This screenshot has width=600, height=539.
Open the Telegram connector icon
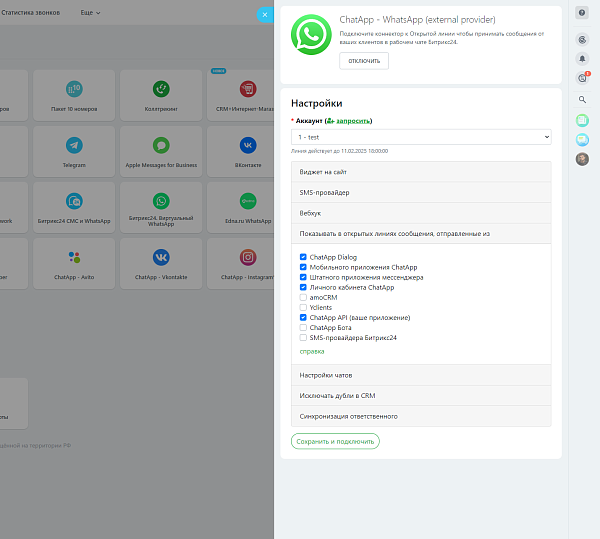pos(74,145)
